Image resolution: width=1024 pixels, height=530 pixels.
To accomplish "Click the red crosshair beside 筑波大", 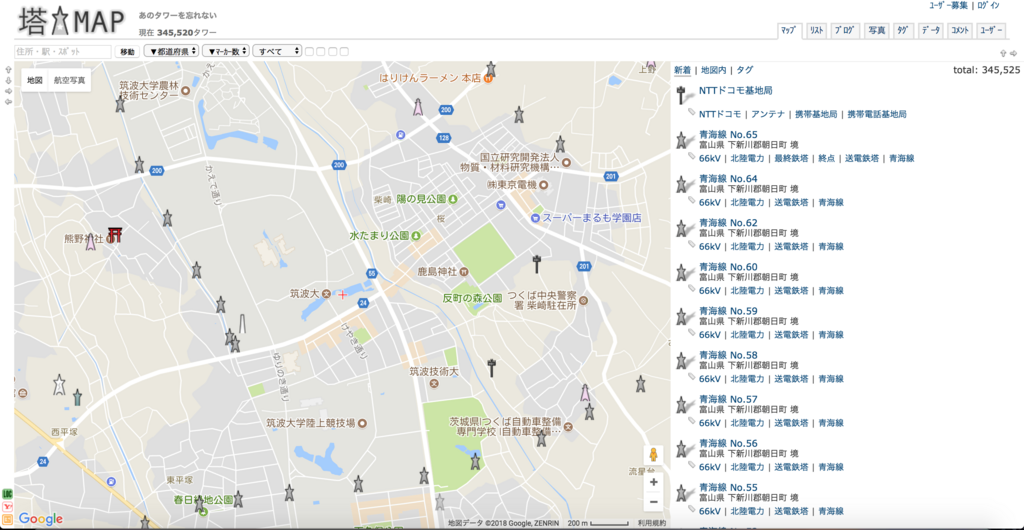I will [x=342, y=295].
